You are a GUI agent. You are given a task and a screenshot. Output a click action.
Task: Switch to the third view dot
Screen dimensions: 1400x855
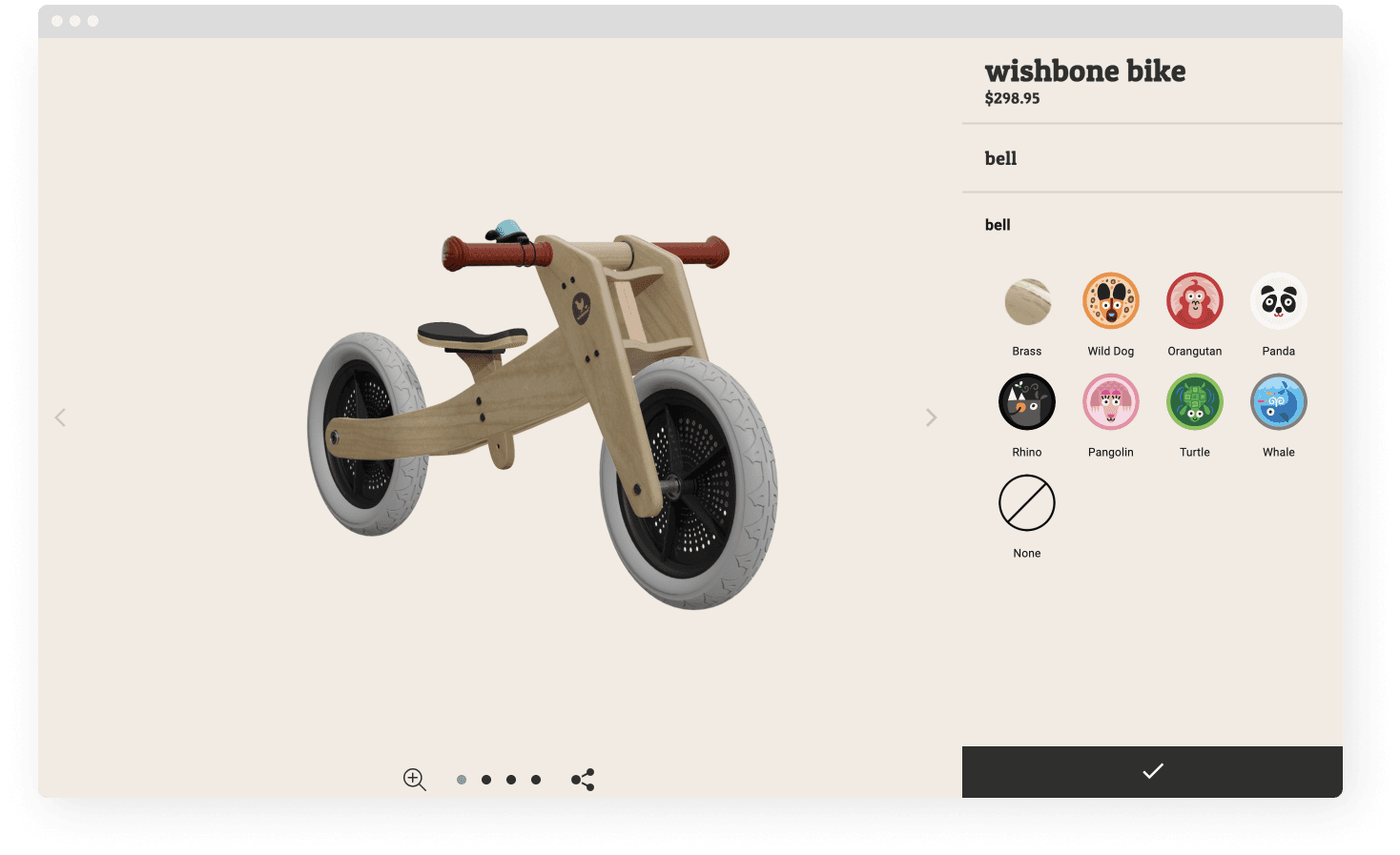pyautogui.click(x=511, y=780)
